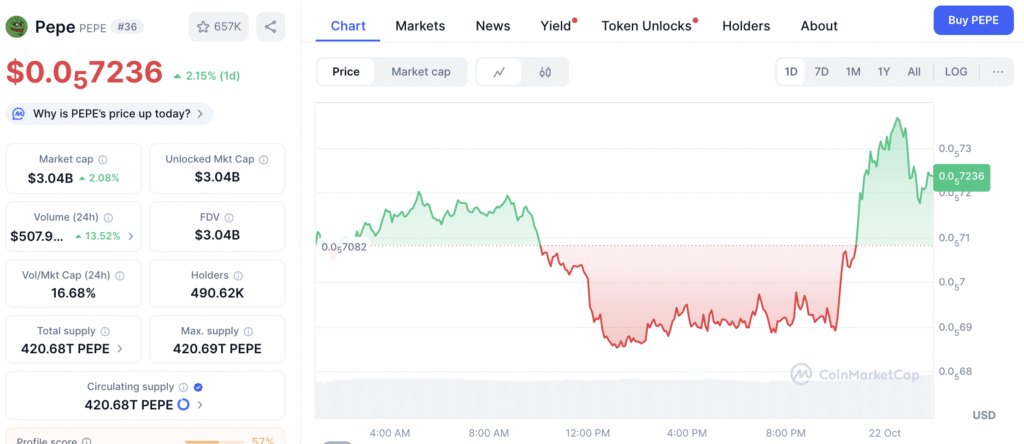
Task: Click the share icon next to the watchlist
Action: [x=270, y=26]
